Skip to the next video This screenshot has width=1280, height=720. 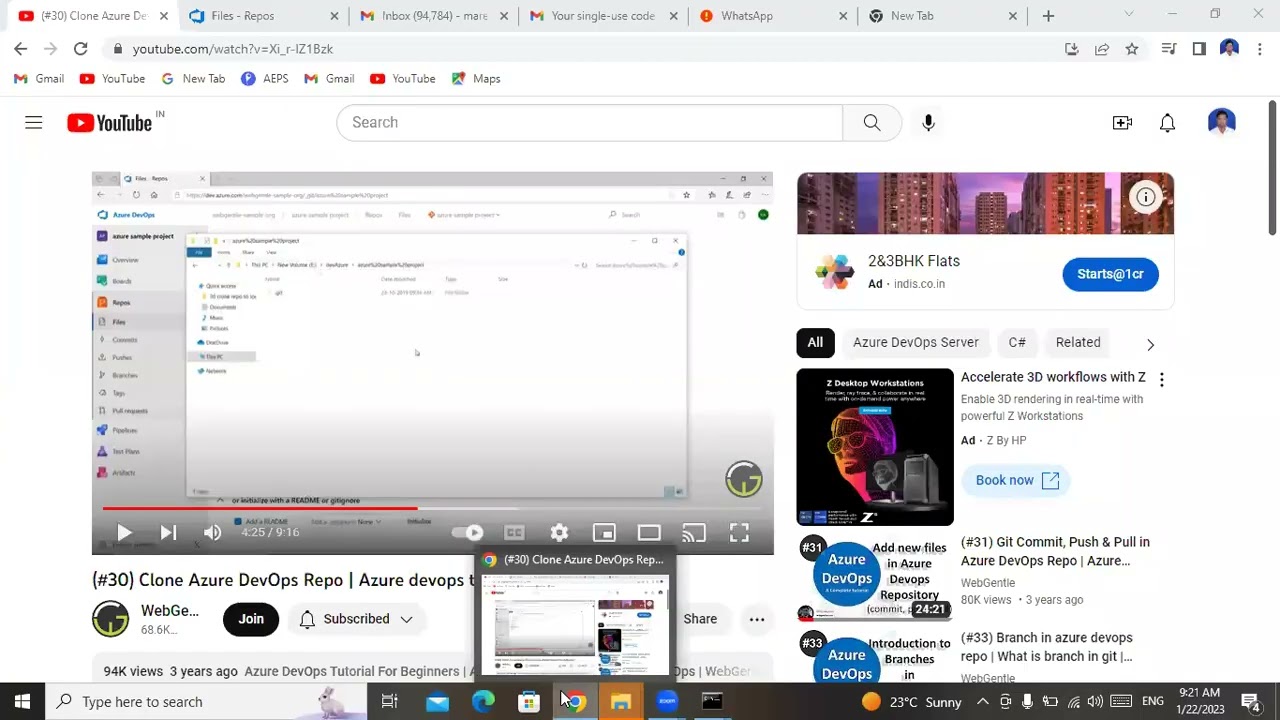click(168, 533)
